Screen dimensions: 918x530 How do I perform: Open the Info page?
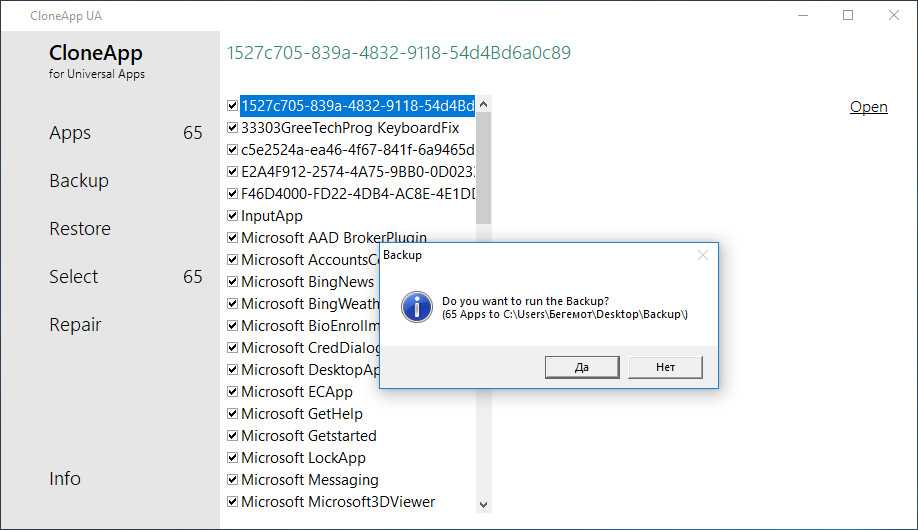(x=65, y=479)
